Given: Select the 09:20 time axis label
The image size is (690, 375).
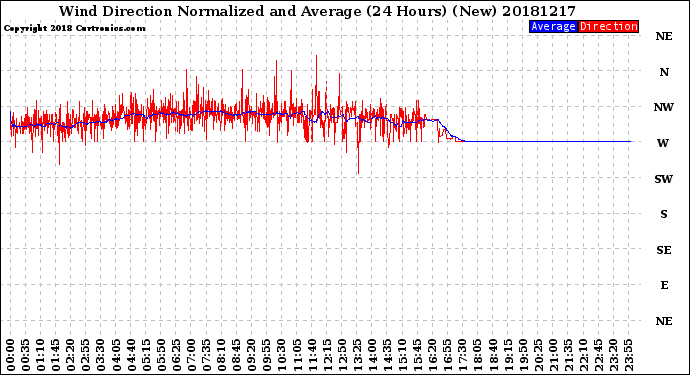Looking at the screenshot, I should 252,355.
